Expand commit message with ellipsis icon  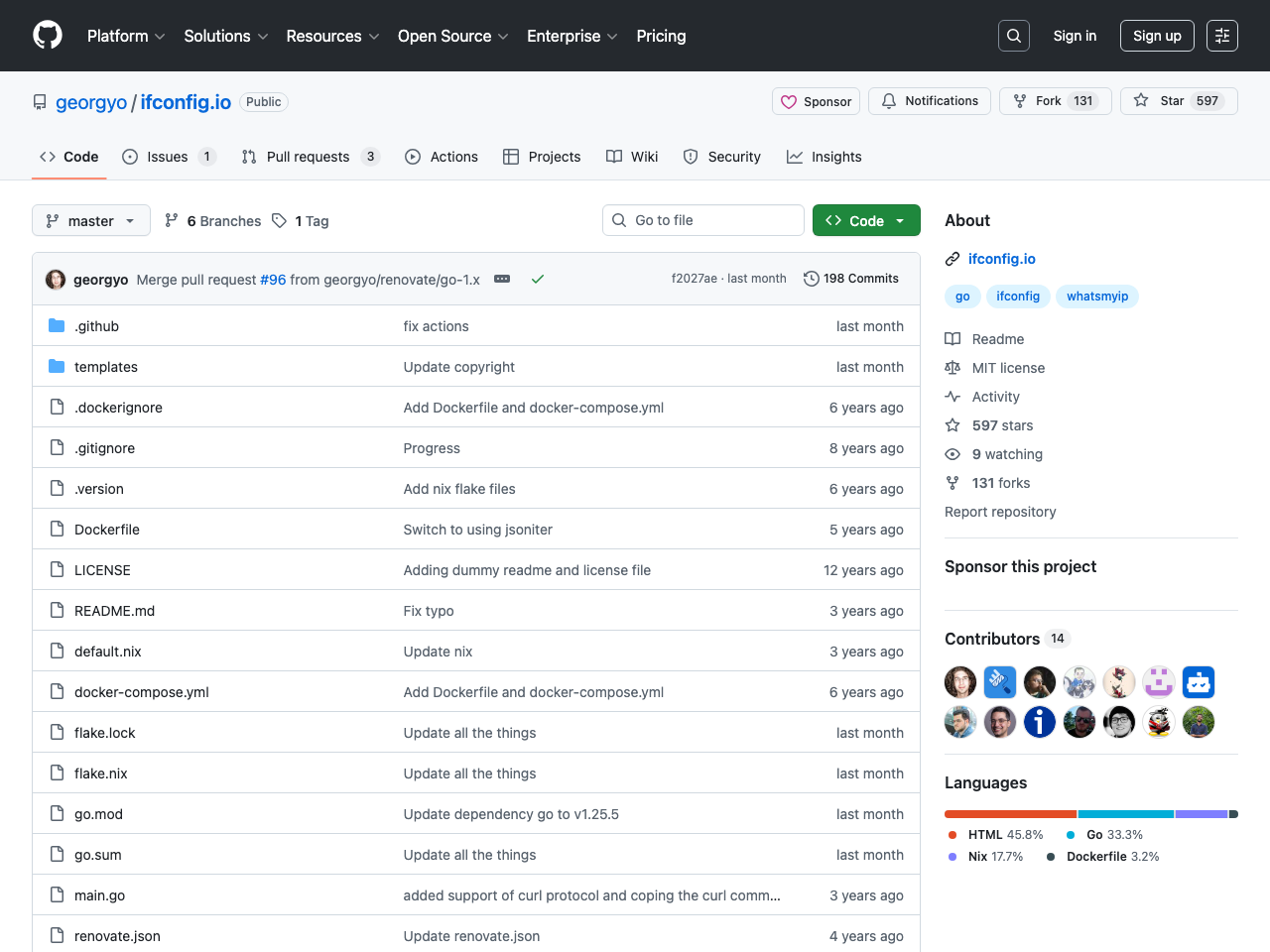tap(502, 280)
